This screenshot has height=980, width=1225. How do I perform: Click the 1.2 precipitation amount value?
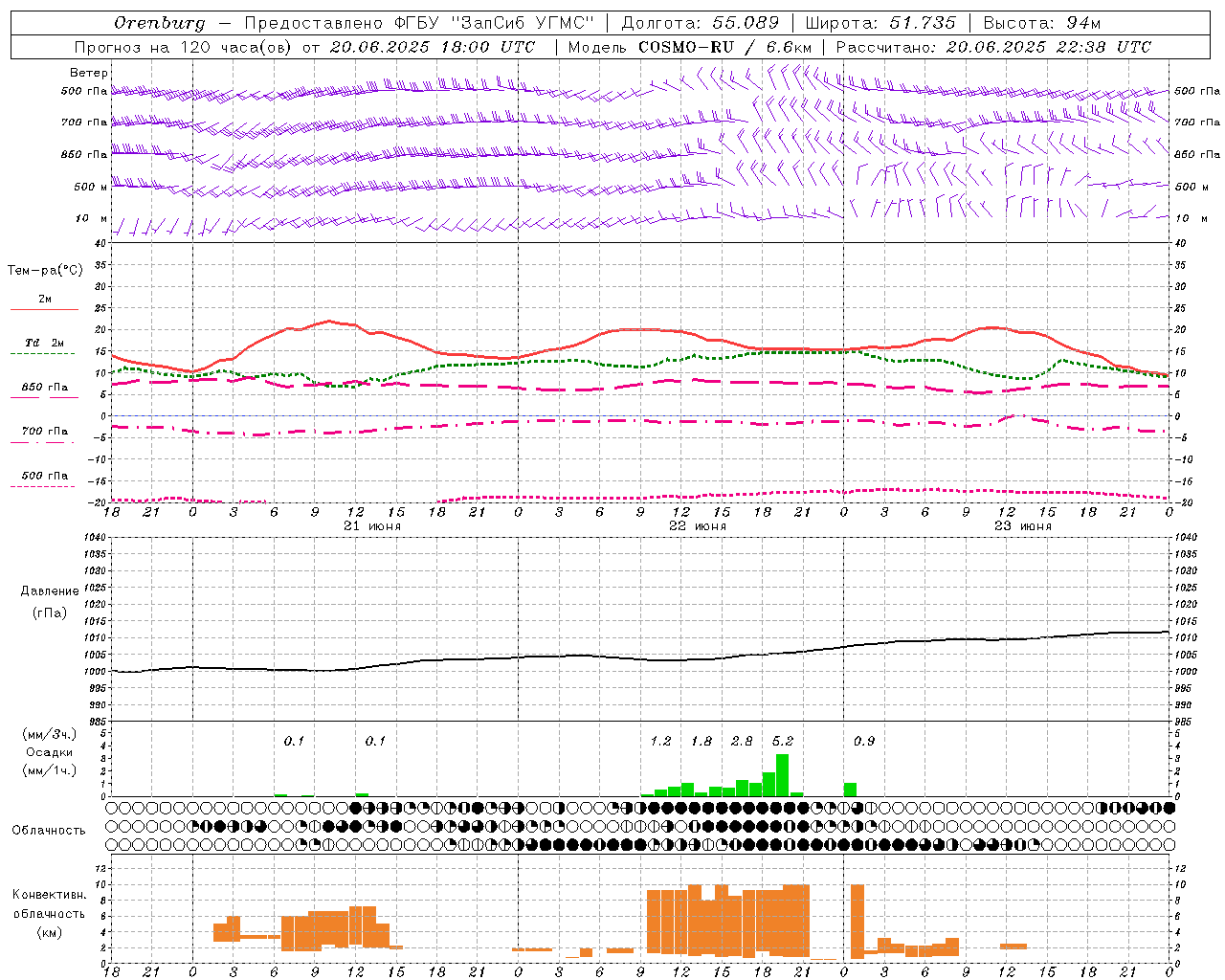click(x=660, y=742)
